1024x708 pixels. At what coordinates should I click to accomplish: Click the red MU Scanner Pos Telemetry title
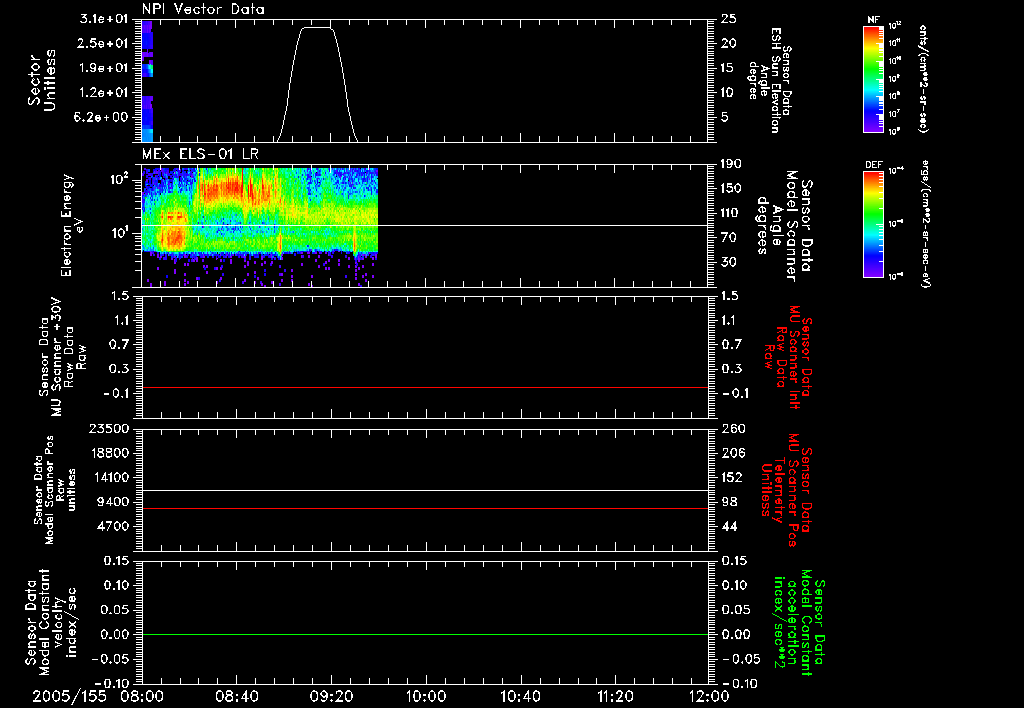[786, 489]
